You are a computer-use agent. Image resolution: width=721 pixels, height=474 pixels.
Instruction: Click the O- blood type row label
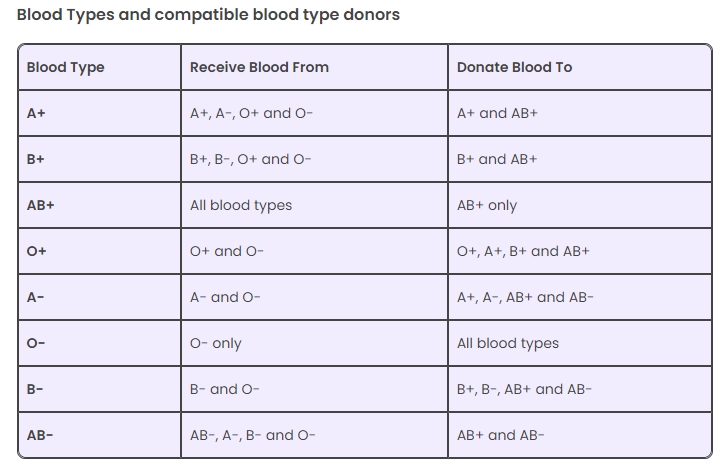[x=36, y=343]
